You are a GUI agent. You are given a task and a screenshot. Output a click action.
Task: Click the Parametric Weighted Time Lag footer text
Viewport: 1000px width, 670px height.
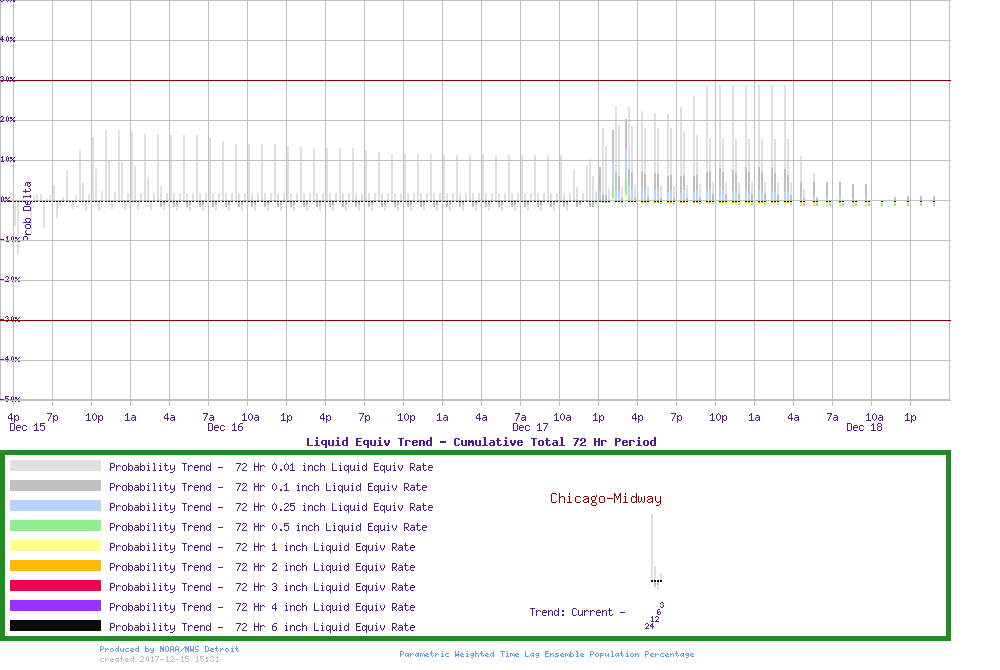[x=546, y=654]
